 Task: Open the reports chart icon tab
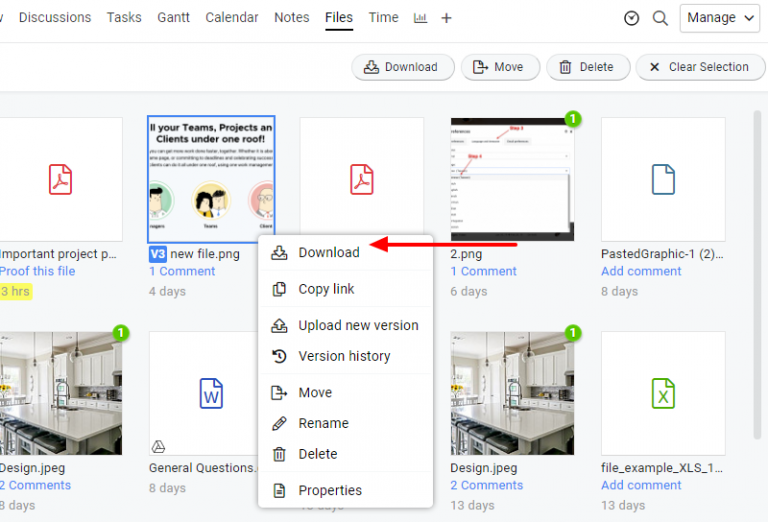coord(420,18)
